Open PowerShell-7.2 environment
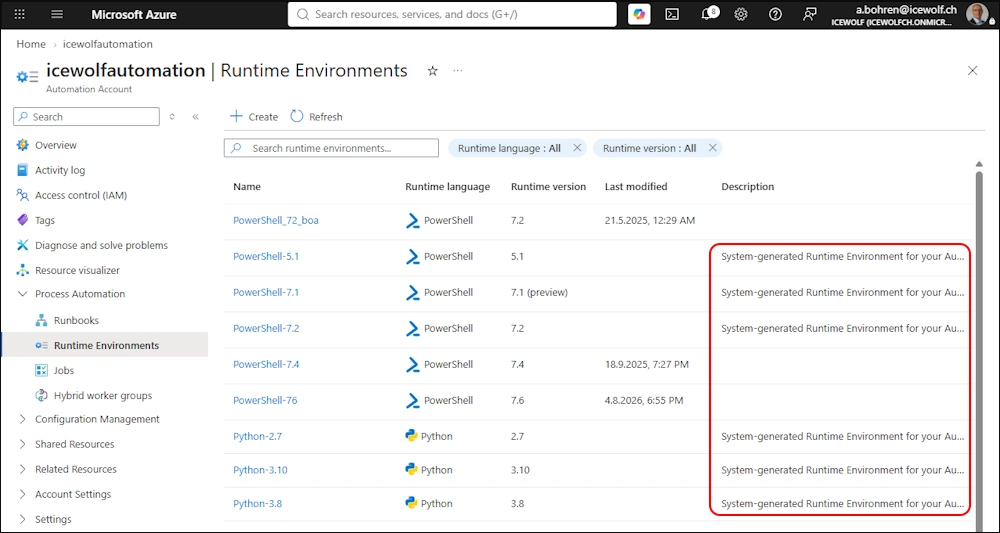The height and width of the screenshot is (533, 1000). pos(266,328)
